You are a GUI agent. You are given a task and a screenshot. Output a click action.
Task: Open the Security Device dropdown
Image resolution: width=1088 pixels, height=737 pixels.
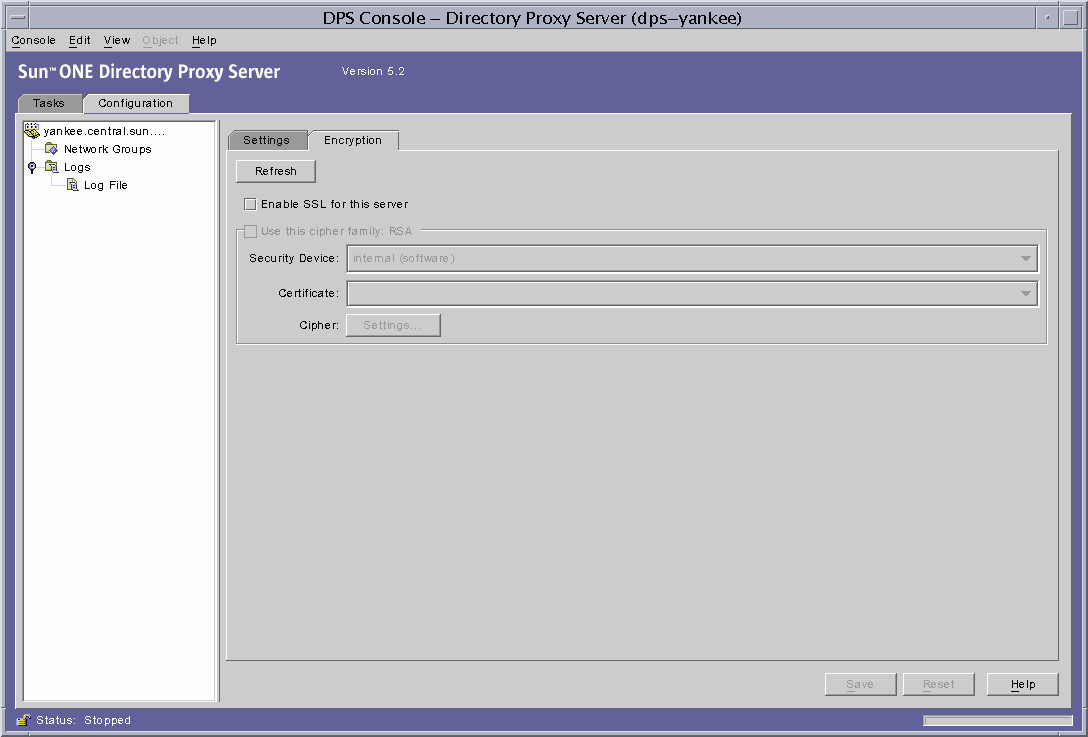pyautogui.click(x=1025, y=258)
